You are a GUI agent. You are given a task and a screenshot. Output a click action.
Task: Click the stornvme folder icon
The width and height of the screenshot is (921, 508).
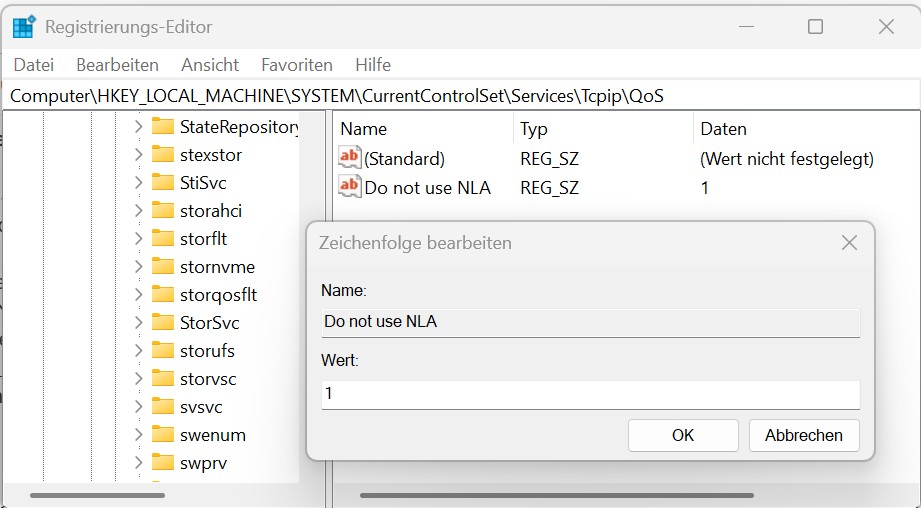coord(163,267)
